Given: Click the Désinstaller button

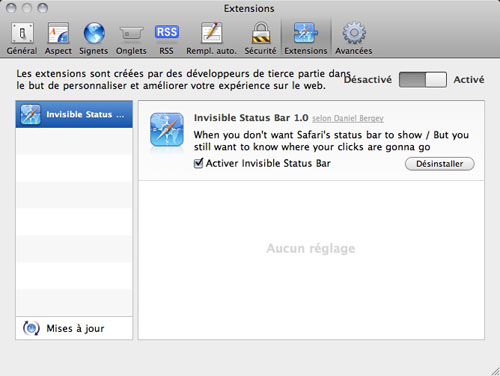Looking at the screenshot, I should [440, 164].
